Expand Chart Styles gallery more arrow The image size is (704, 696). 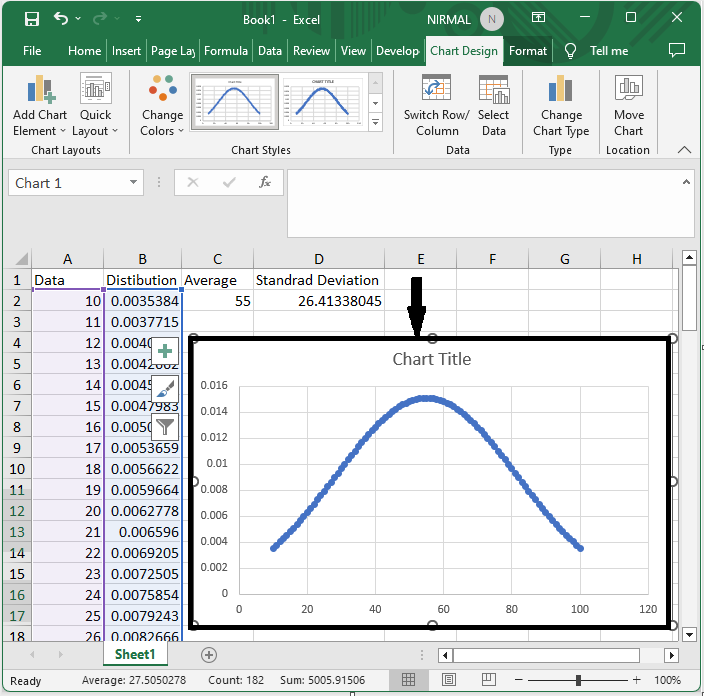(376, 122)
